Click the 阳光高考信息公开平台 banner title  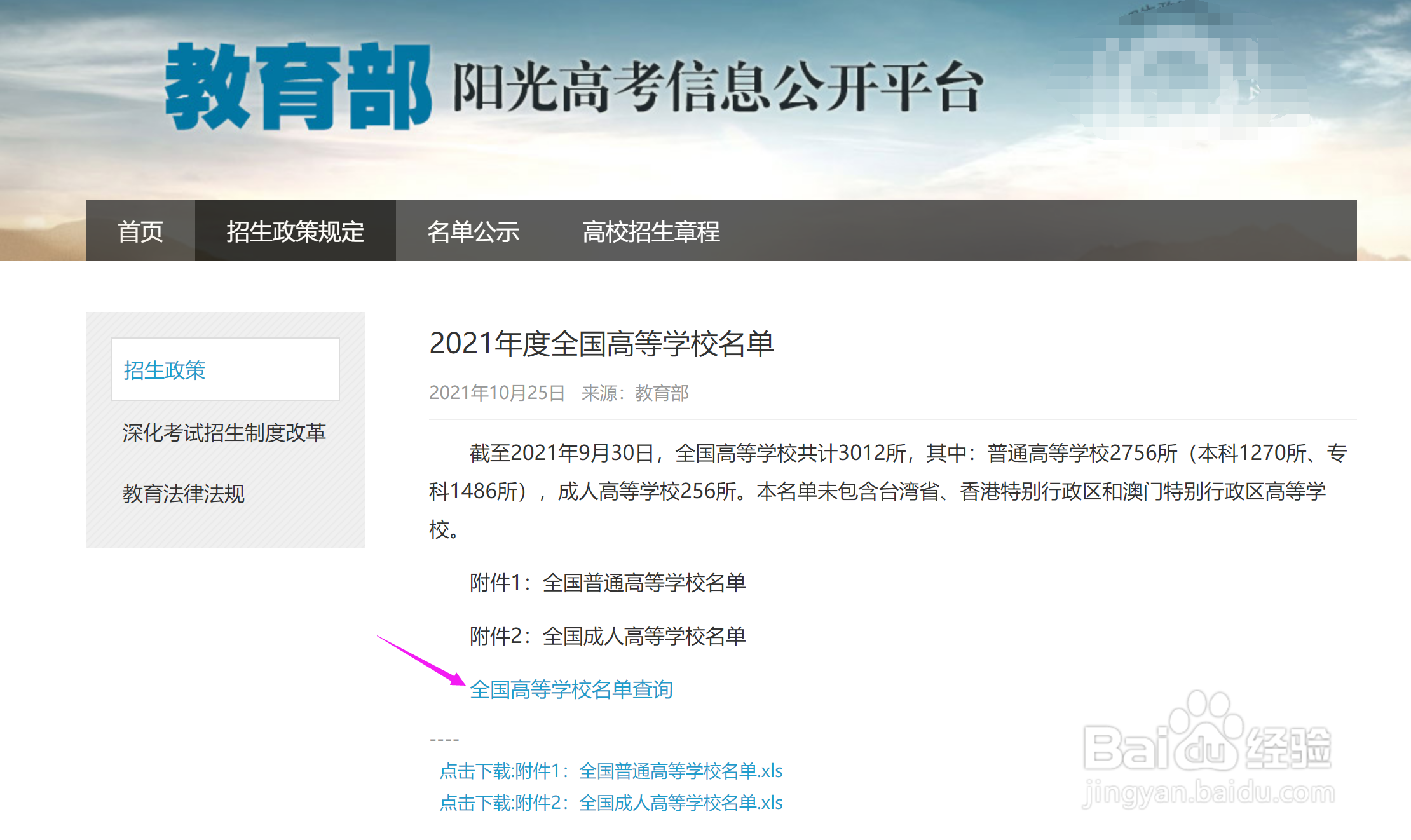click(718, 87)
